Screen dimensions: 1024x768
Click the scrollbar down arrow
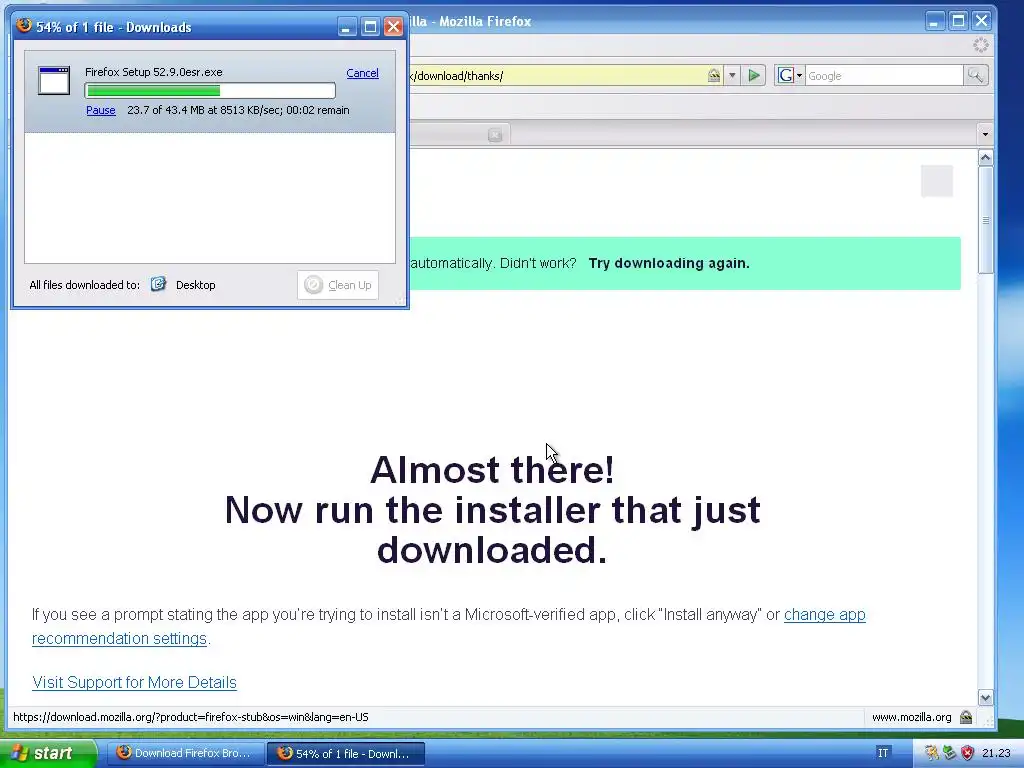pyautogui.click(x=985, y=697)
